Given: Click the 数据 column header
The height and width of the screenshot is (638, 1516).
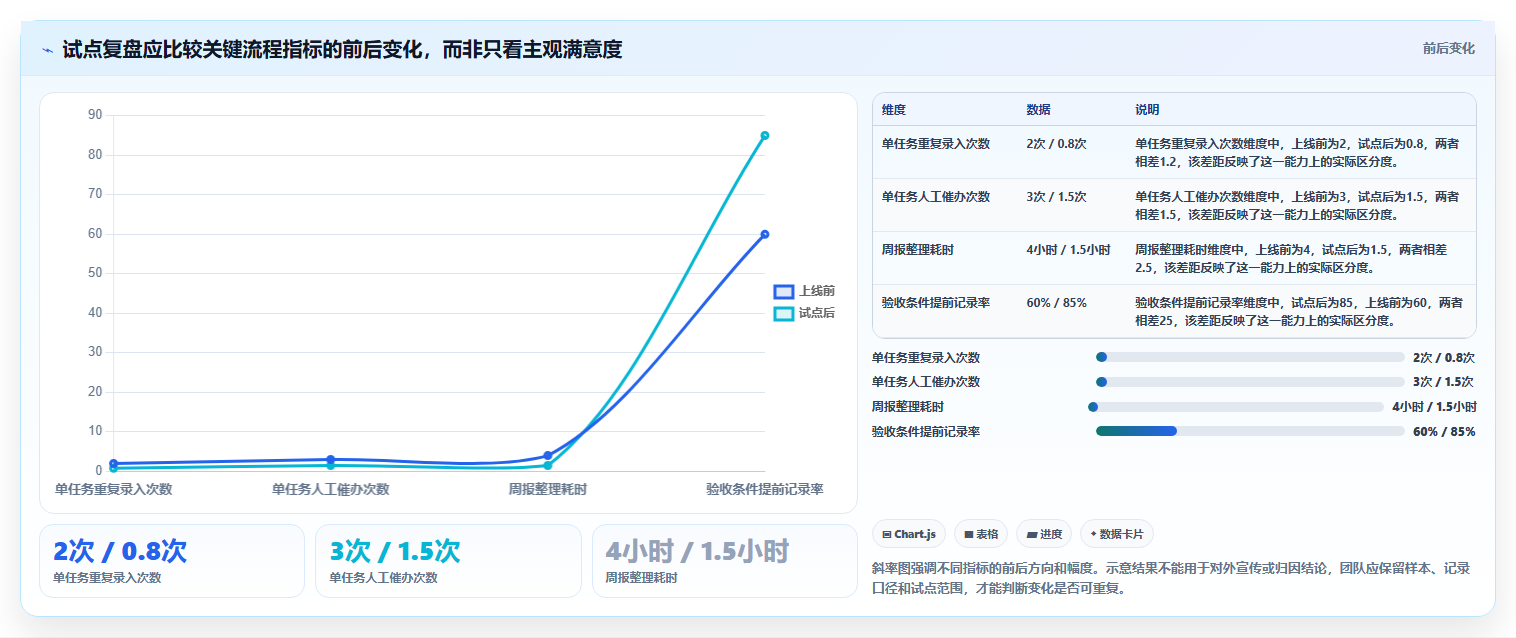Looking at the screenshot, I should (x=1038, y=110).
